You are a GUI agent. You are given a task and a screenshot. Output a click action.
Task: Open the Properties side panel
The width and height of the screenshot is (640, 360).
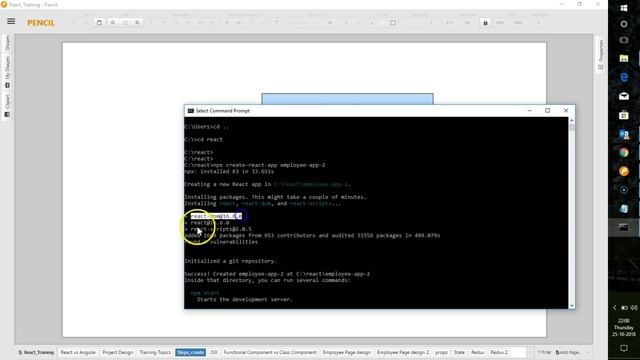[x=600, y=55]
